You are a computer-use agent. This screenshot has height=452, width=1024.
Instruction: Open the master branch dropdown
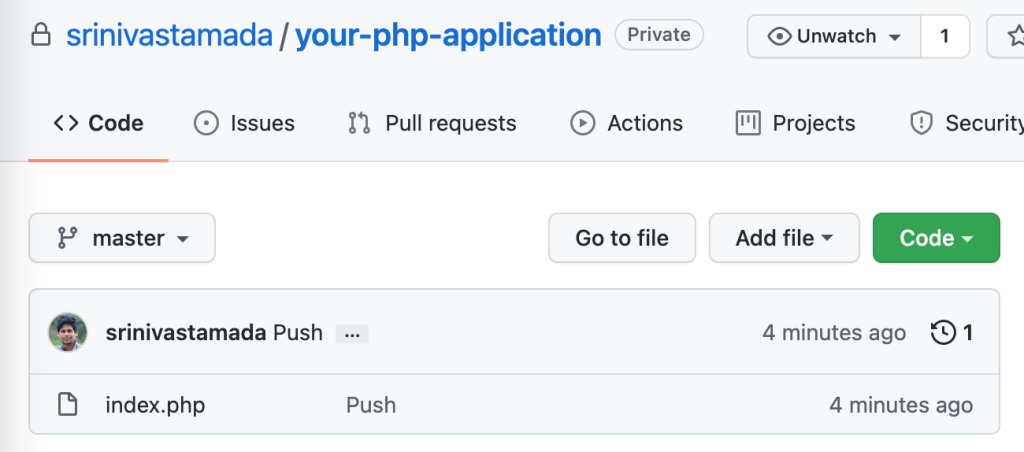point(122,238)
